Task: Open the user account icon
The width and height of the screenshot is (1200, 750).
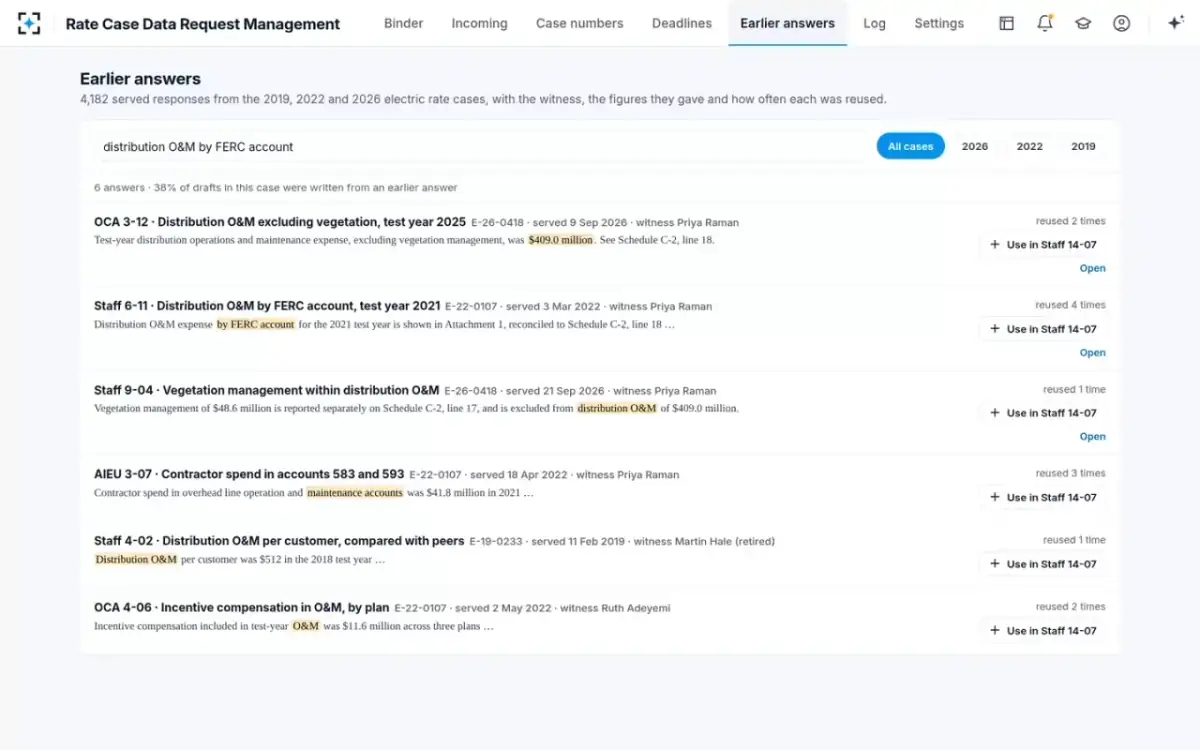Action: tap(1122, 23)
